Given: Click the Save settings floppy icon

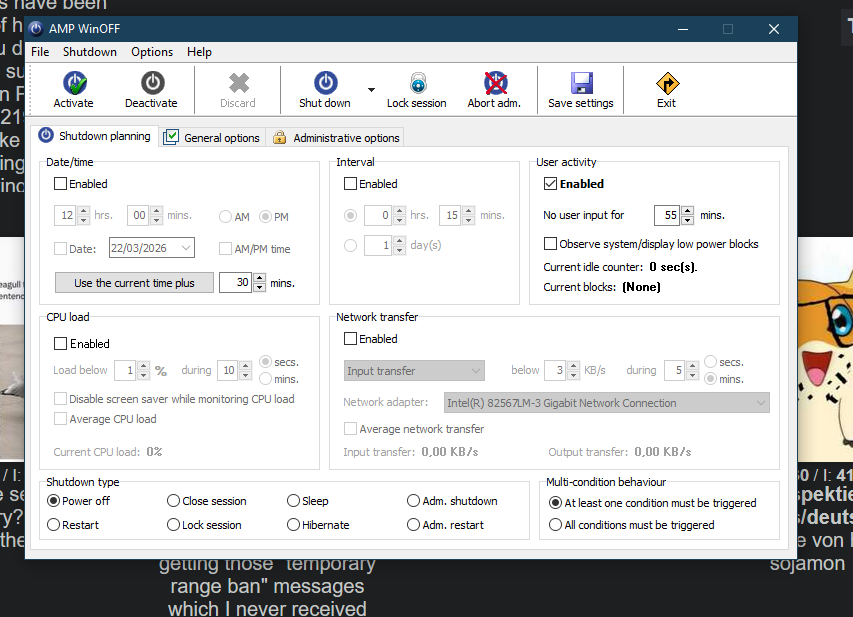Looking at the screenshot, I should pos(582,83).
